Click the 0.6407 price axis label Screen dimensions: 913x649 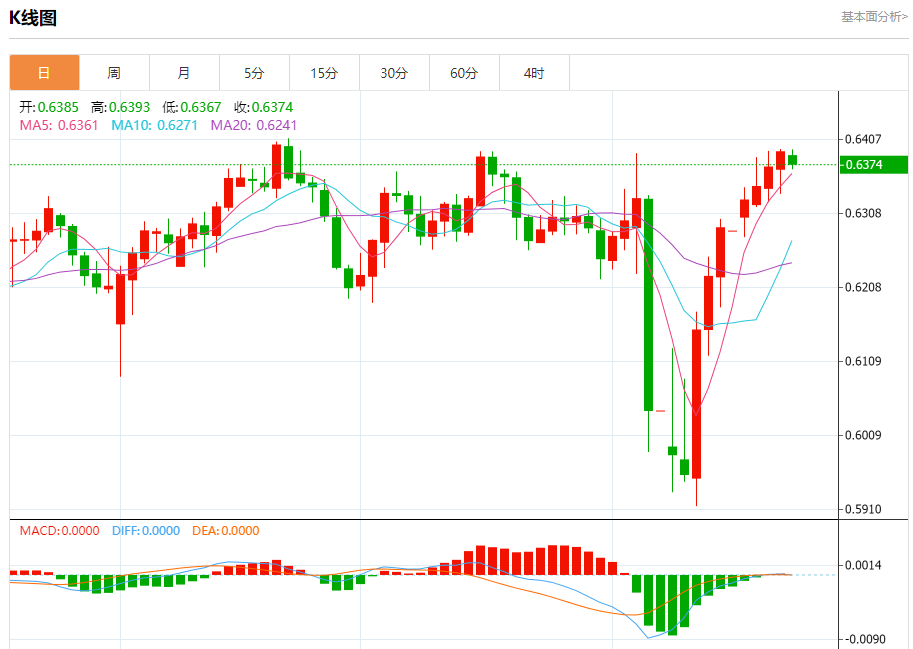pos(863,139)
